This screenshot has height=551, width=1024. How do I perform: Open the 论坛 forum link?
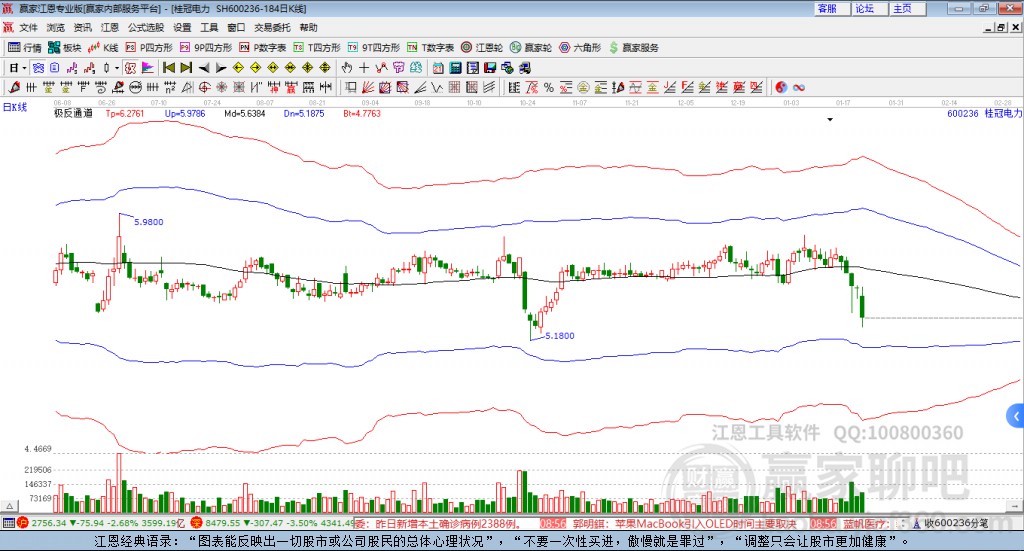click(x=864, y=8)
